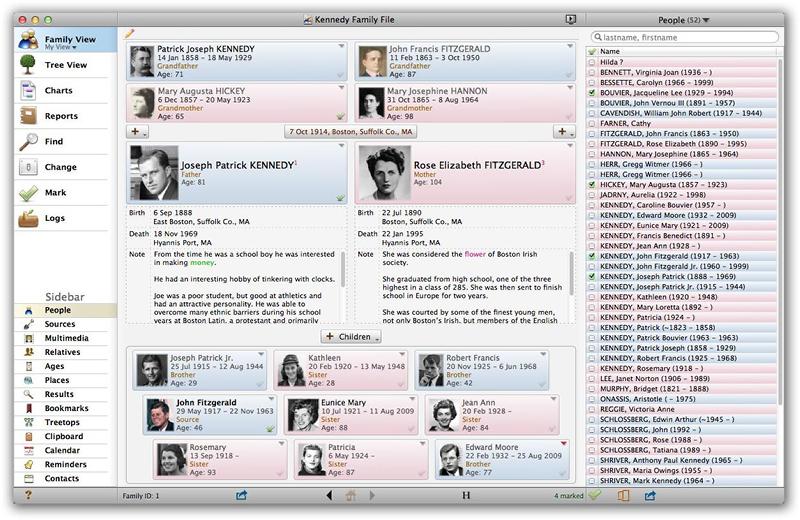The image size is (800, 520).
Task: Select Relatives in the sidebar
Action: pos(62,352)
